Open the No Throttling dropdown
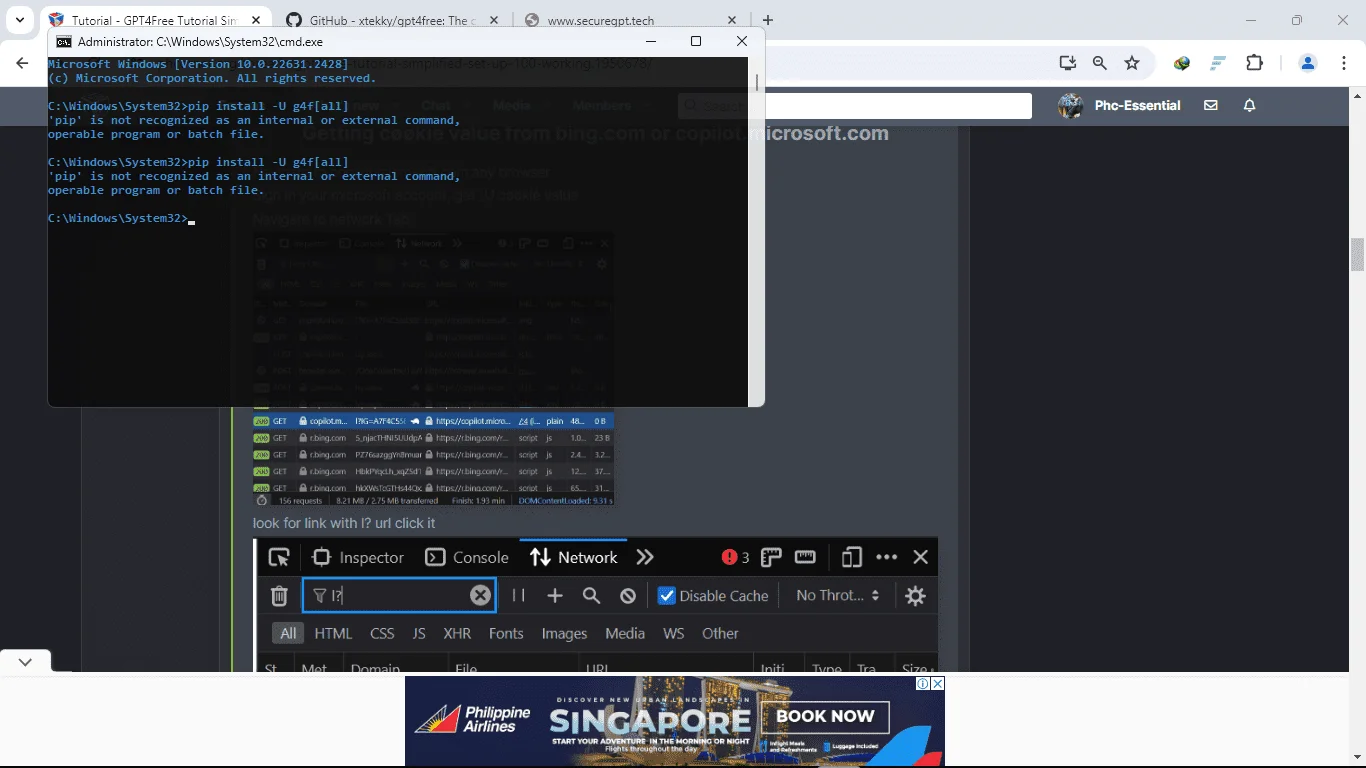 (x=838, y=595)
